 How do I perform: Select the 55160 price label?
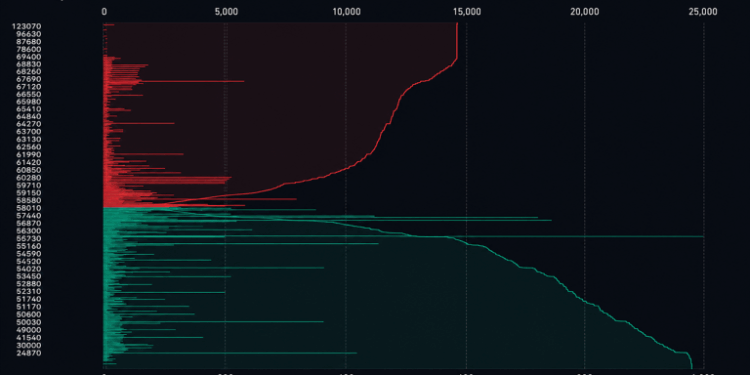click(x=28, y=246)
